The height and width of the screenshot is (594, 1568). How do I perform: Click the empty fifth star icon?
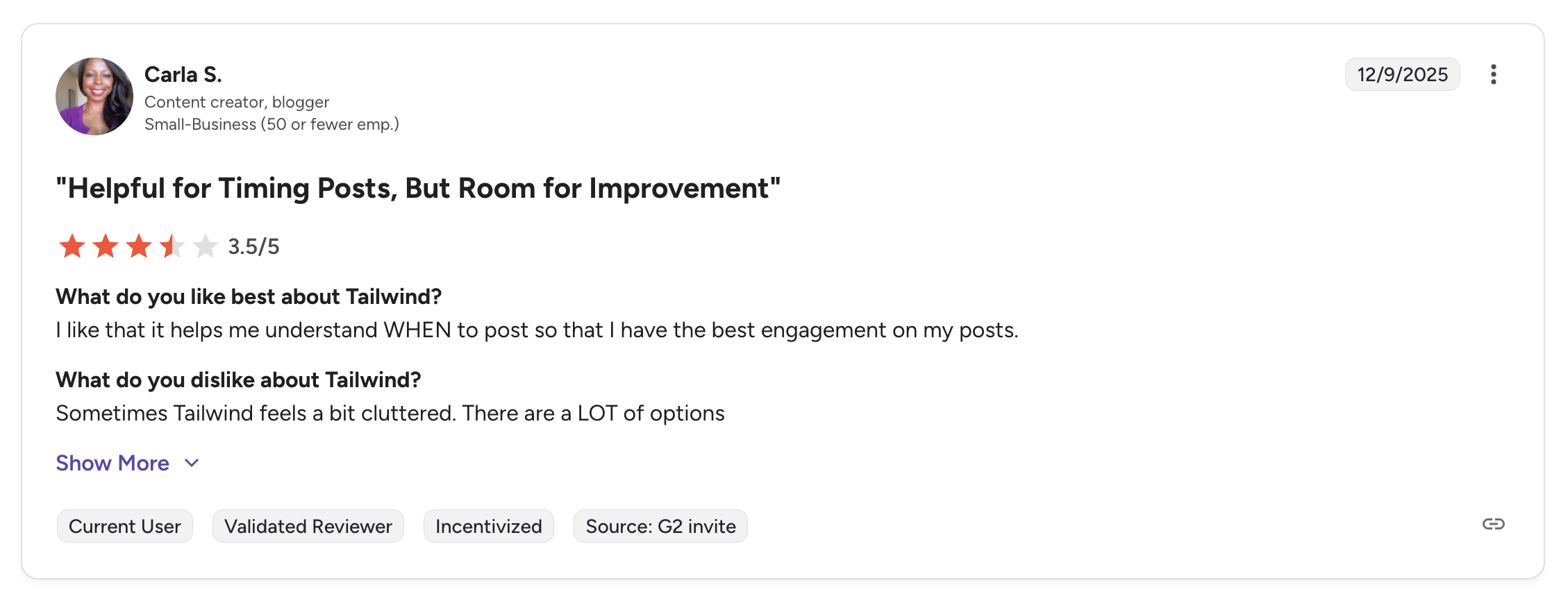(x=204, y=246)
